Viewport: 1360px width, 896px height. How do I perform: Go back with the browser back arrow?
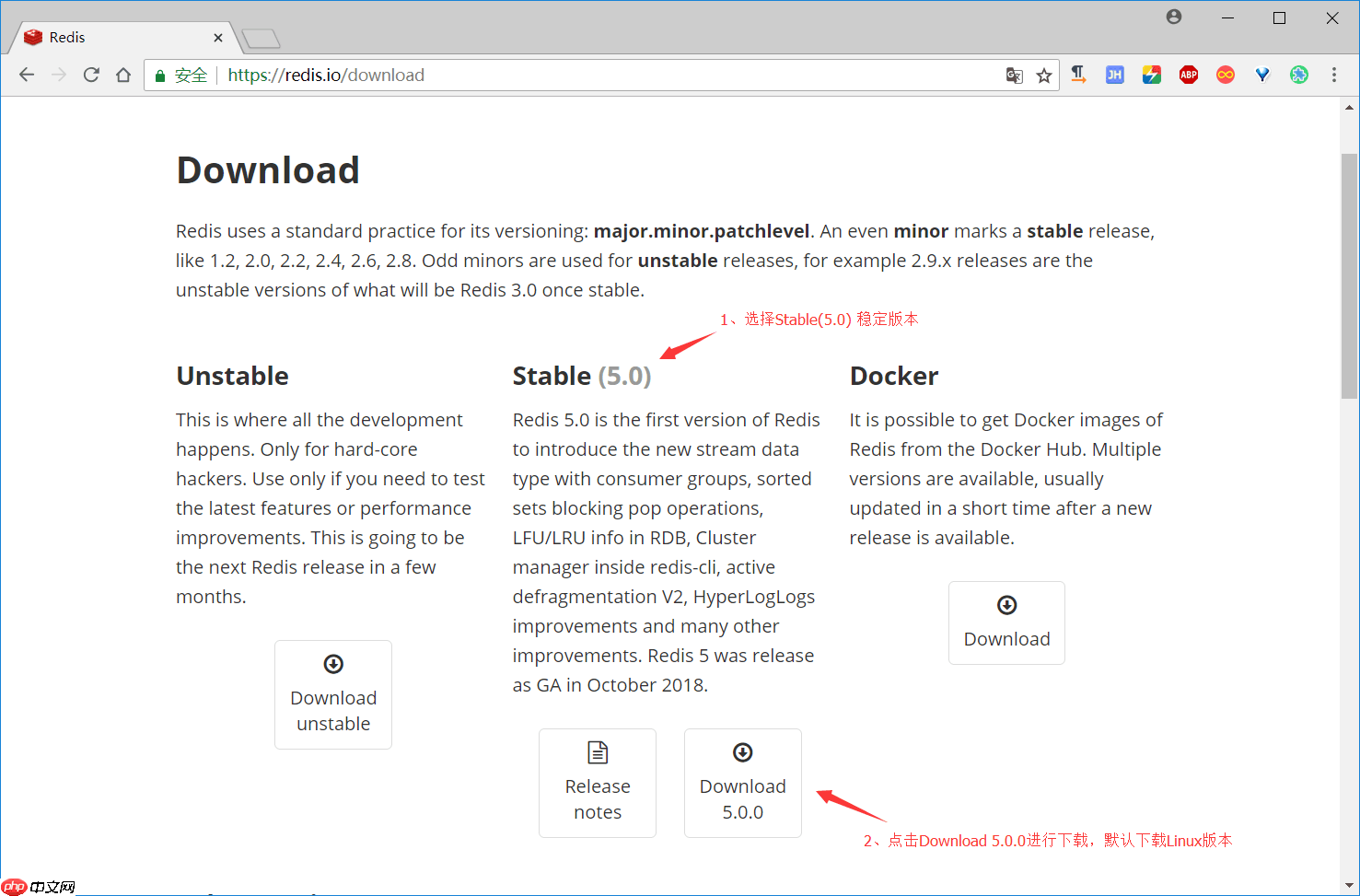click(x=27, y=75)
